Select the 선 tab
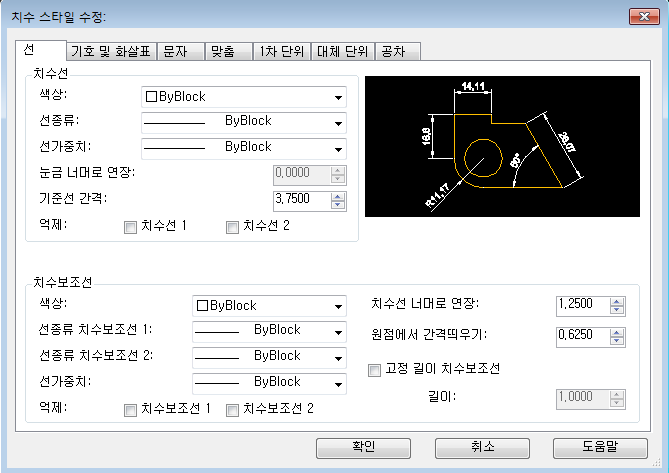This screenshot has width=669, height=473. tap(41, 50)
